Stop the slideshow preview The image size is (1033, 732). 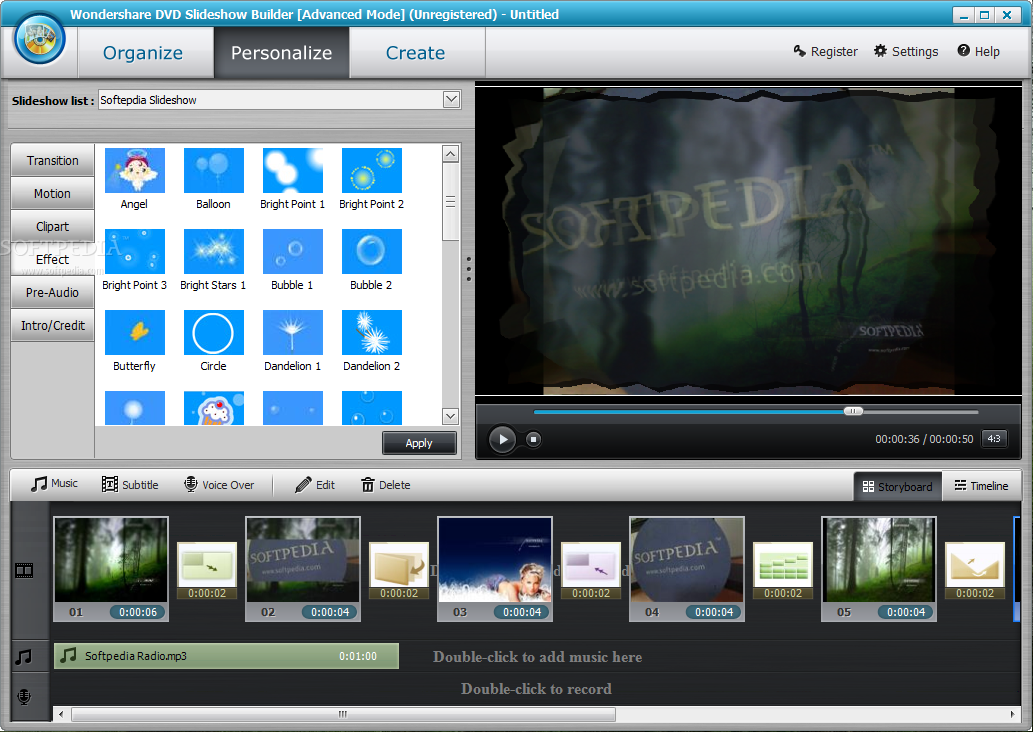click(x=534, y=439)
